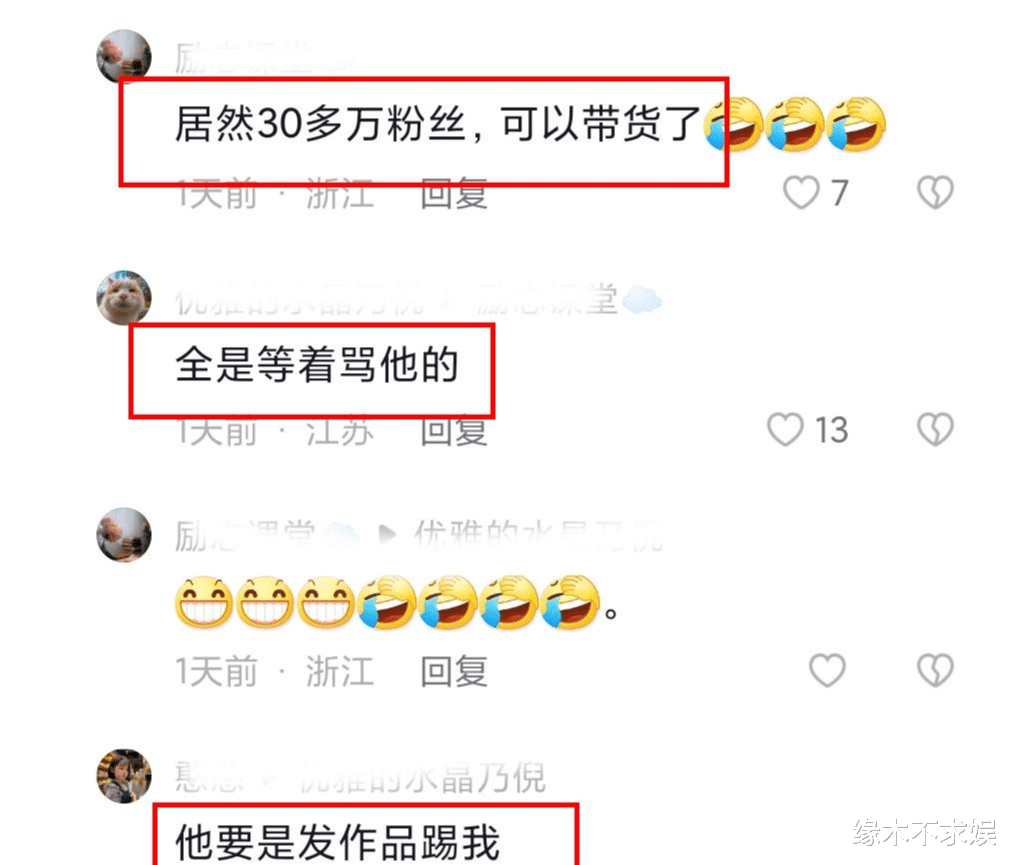This screenshot has width=1011, height=865.
Task: Tap broken heart on 全是等着骂他的 comment
Action: (x=936, y=429)
